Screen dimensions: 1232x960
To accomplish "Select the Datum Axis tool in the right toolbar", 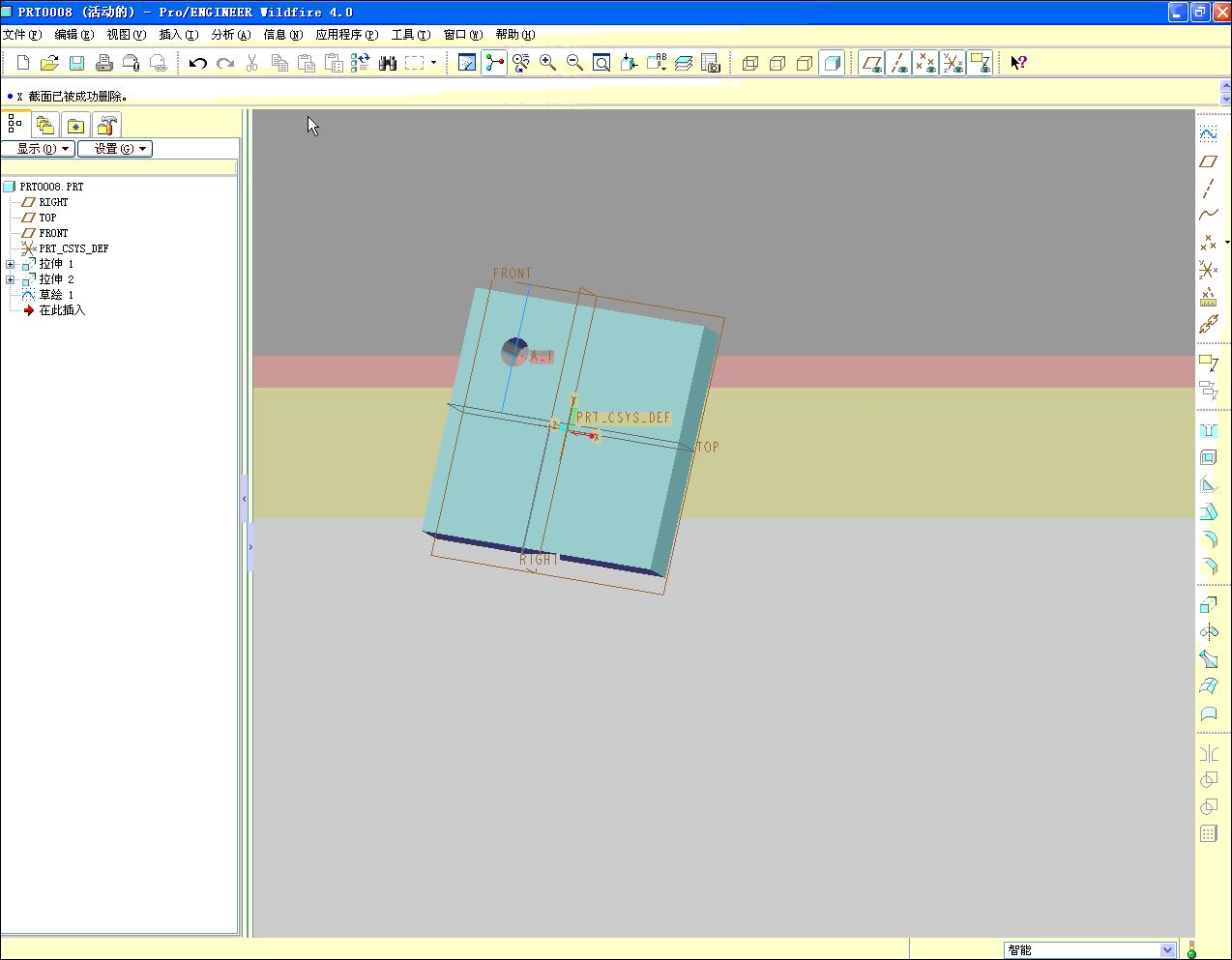I will pos(1208,188).
